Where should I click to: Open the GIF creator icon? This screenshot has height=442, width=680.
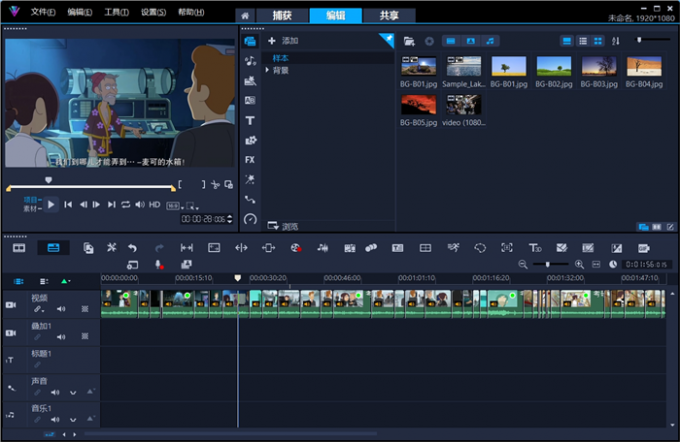(x=644, y=248)
